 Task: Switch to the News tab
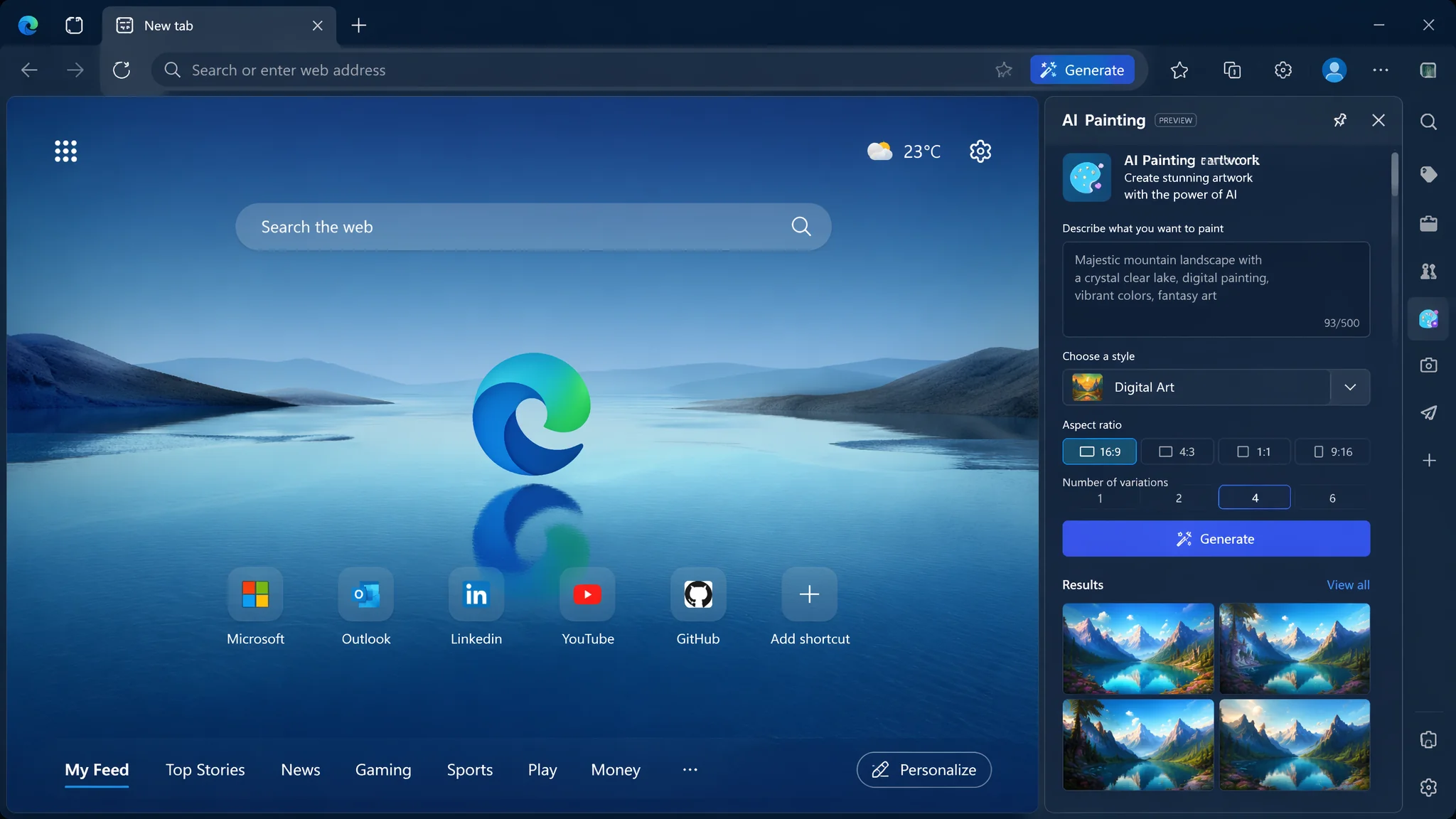pyautogui.click(x=301, y=769)
